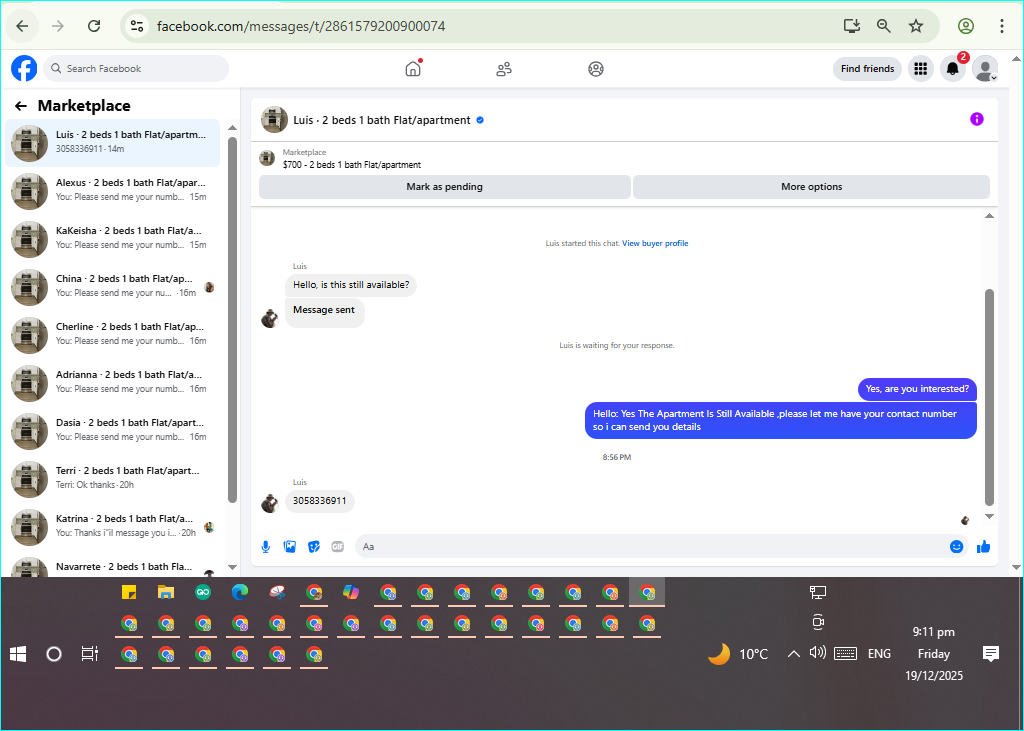This screenshot has width=1024, height=731.
Task: Open the site information icon in the address bar
Action: pos(136,26)
